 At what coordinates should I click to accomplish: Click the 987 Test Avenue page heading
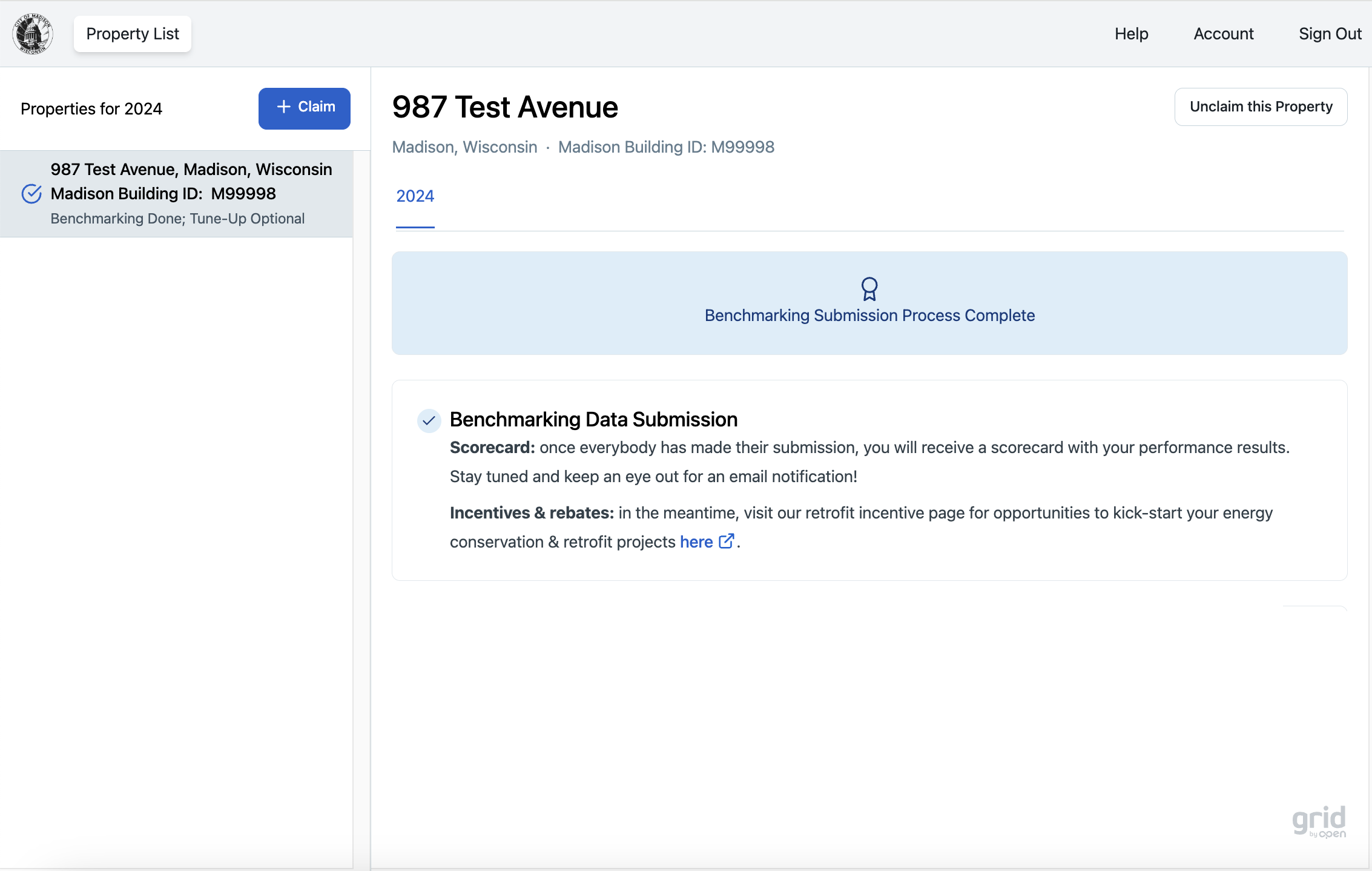click(505, 107)
